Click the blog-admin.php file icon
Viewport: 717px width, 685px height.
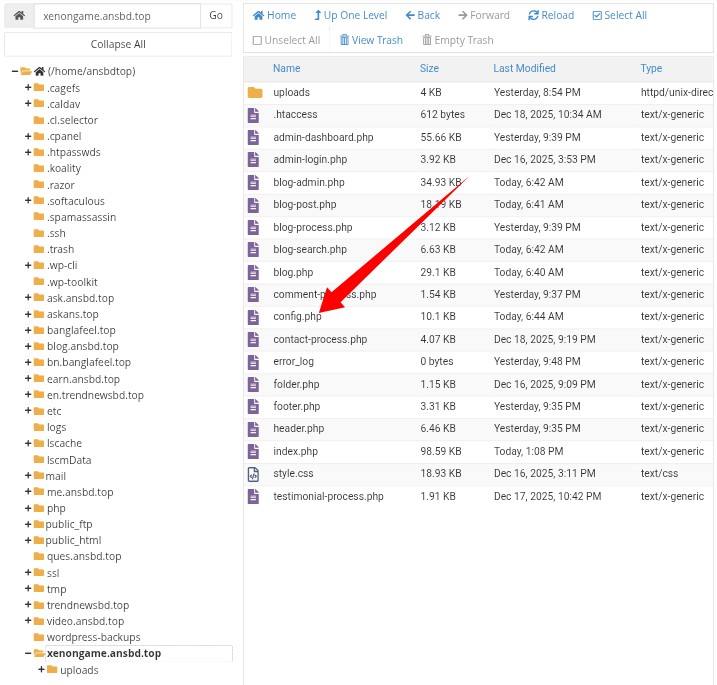pos(253,182)
